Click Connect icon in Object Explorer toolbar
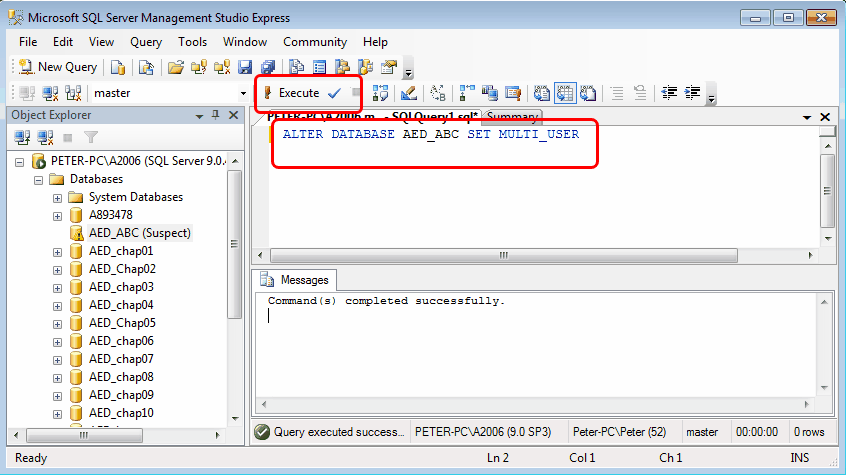The height and width of the screenshot is (475, 846). [x=22, y=138]
